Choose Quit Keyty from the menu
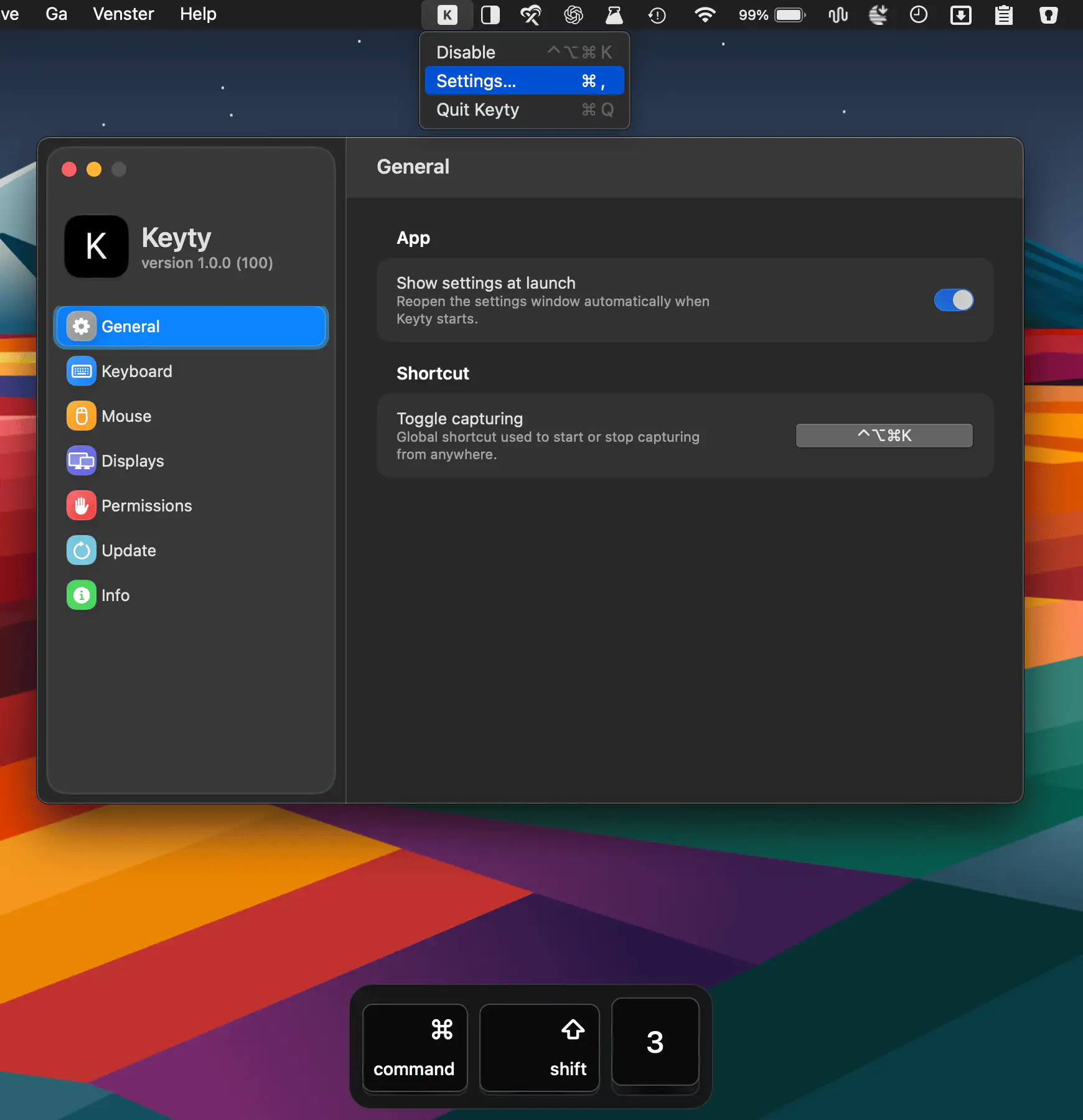 click(x=525, y=110)
